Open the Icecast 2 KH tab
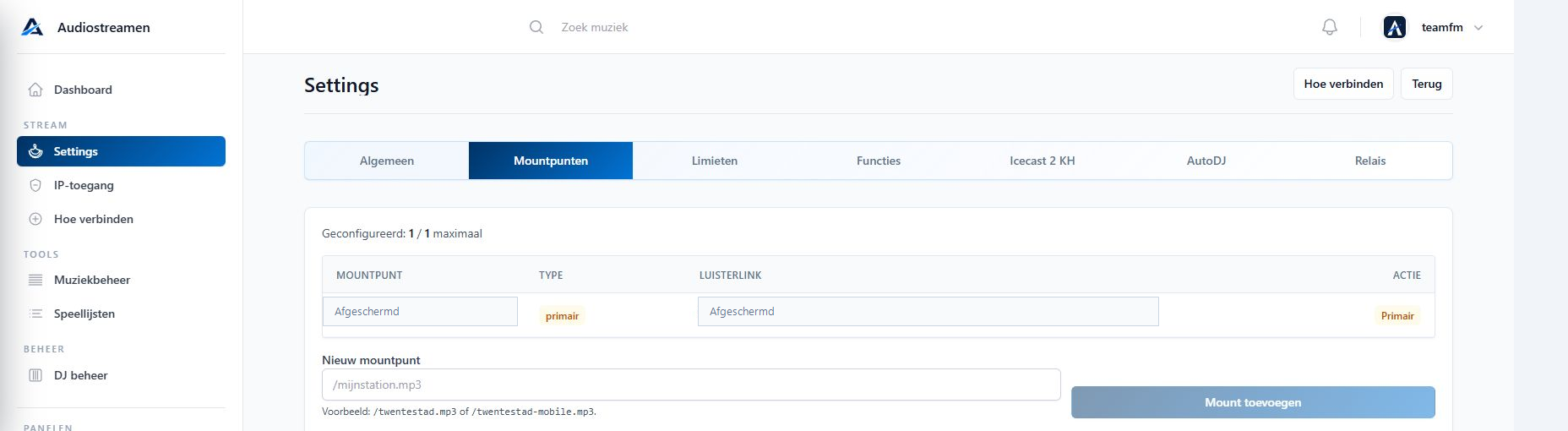The image size is (1568, 431). point(1043,161)
